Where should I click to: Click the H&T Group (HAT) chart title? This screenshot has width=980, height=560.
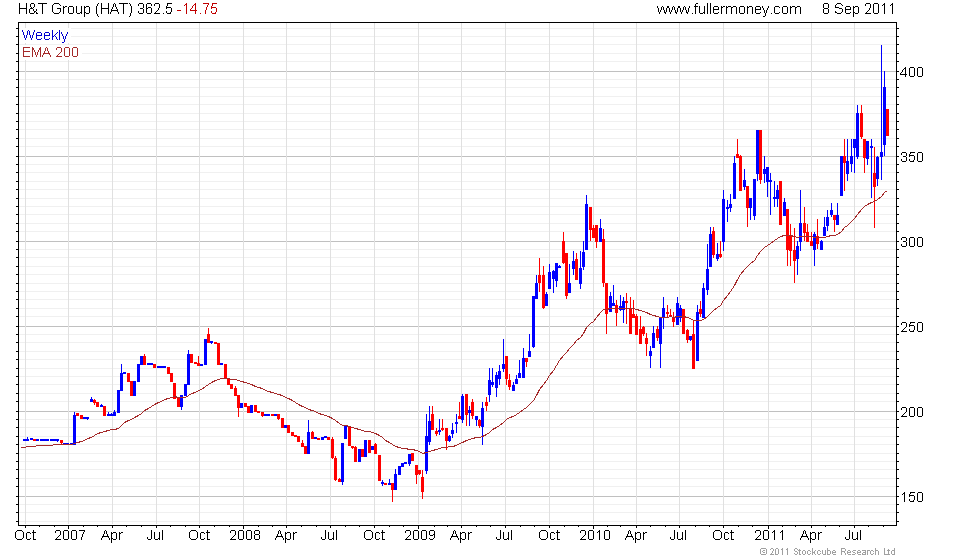pos(78,9)
